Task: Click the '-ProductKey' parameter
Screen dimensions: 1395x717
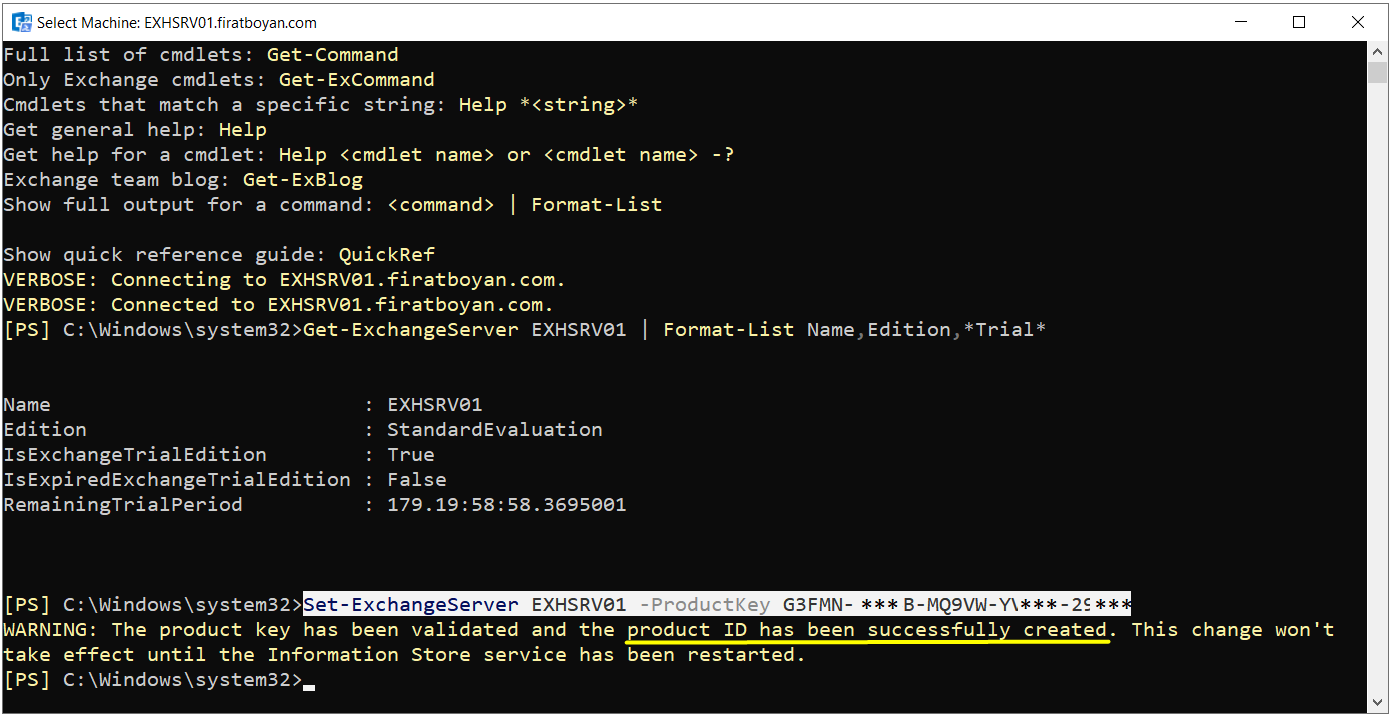Action: [705, 605]
